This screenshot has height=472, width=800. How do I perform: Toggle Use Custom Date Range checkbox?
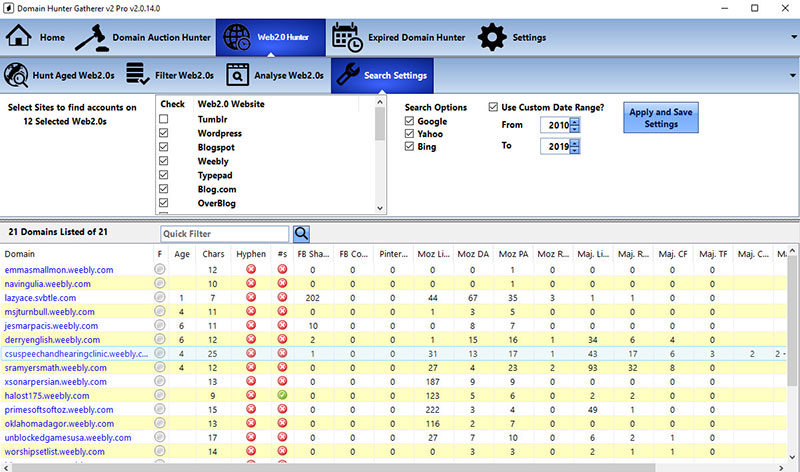pos(493,107)
